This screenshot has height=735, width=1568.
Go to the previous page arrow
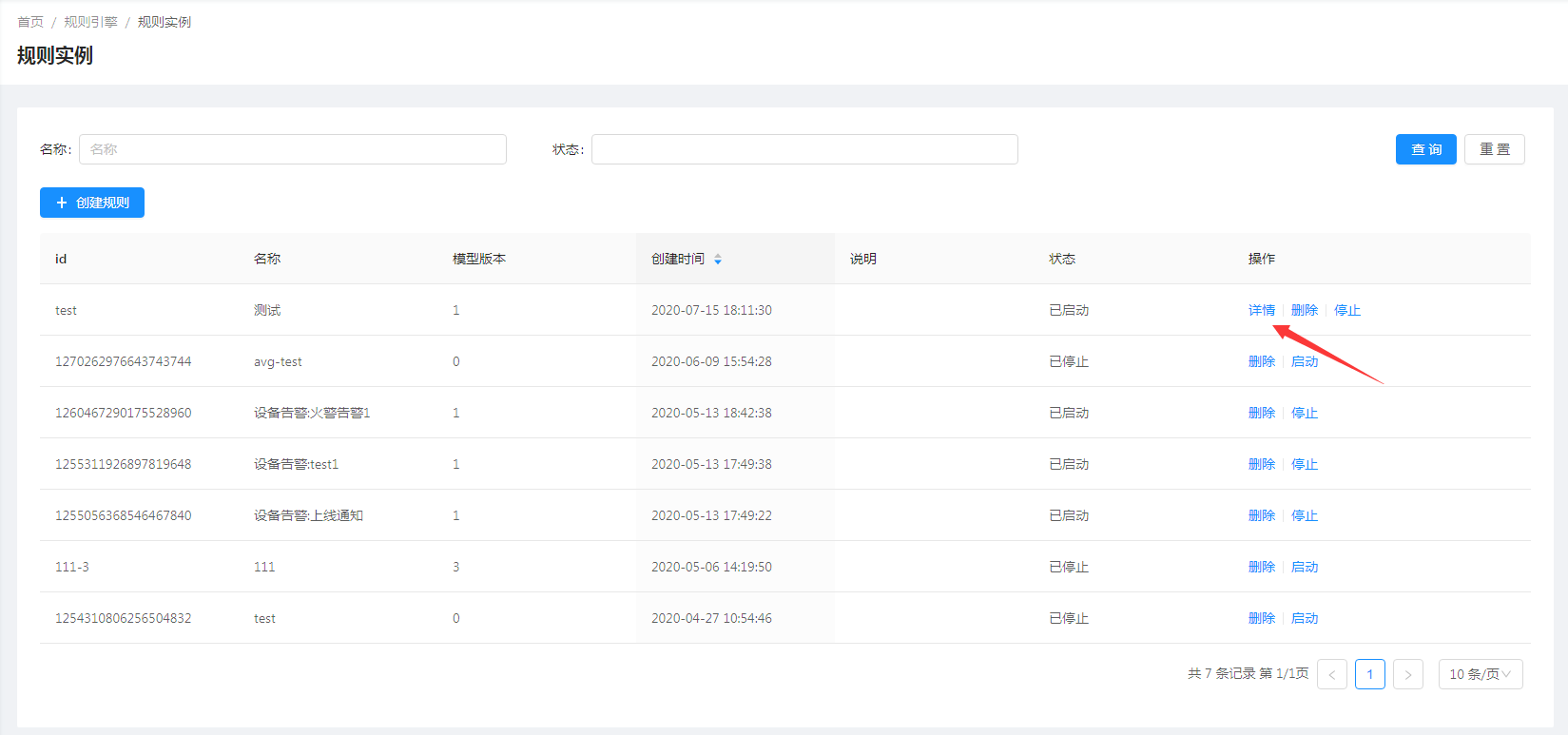click(1331, 674)
